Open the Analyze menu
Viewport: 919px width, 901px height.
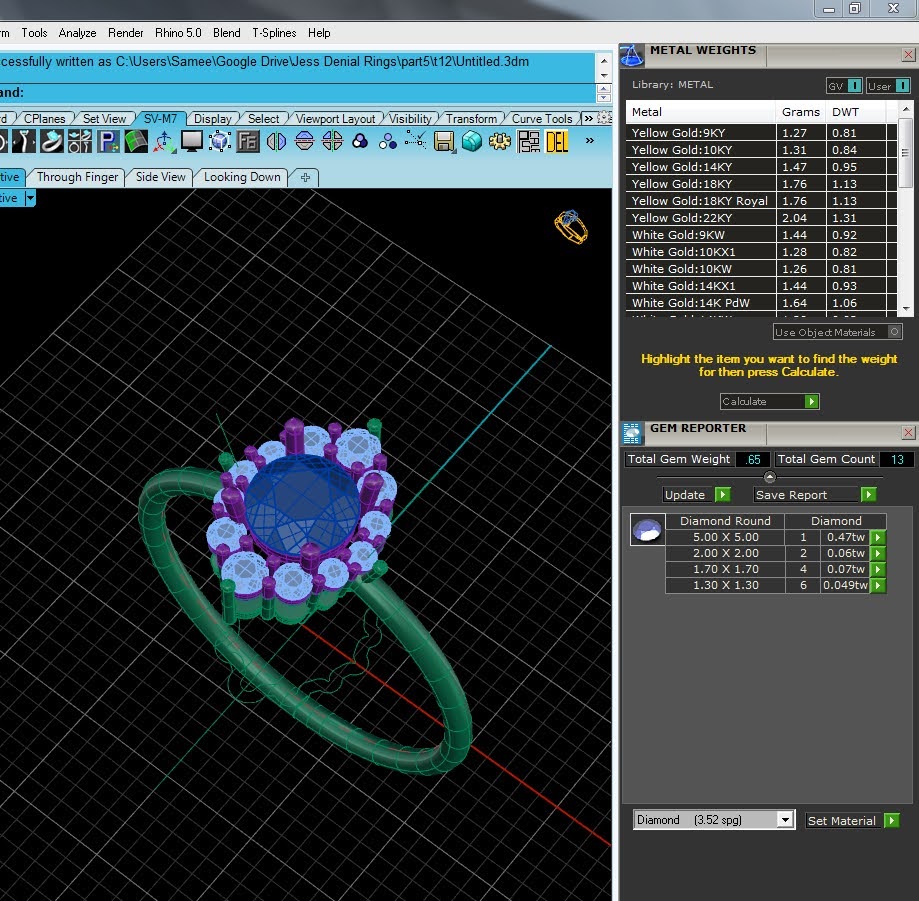tap(77, 33)
